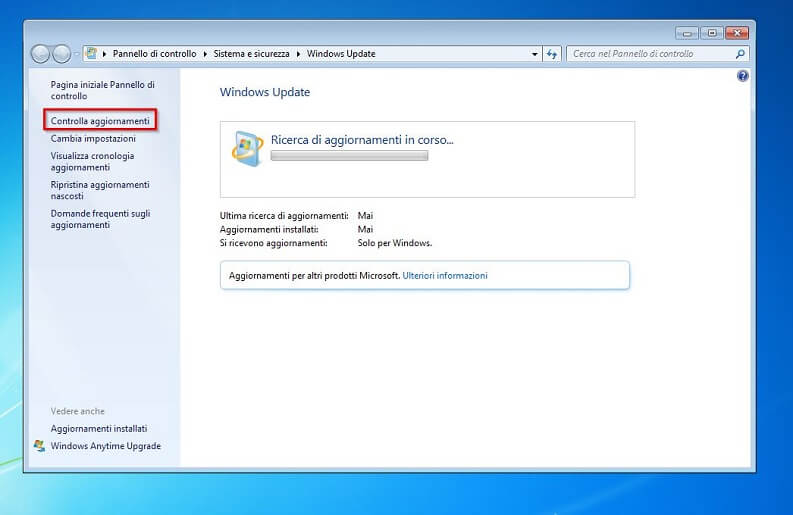Click Ulteriori informazioni link
The height and width of the screenshot is (515, 793).
tap(445, 276)
